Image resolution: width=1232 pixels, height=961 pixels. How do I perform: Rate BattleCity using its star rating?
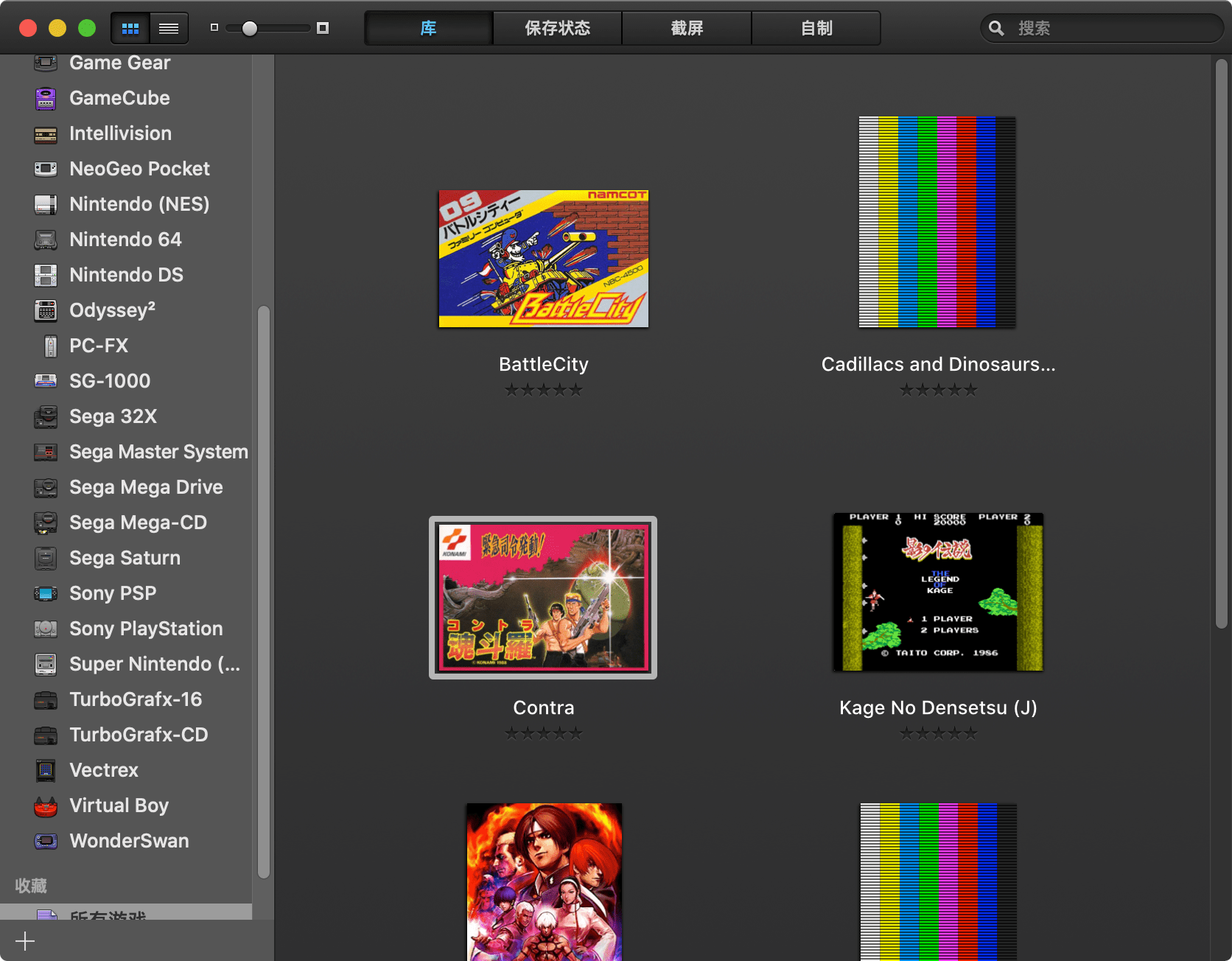pos(544,390)
